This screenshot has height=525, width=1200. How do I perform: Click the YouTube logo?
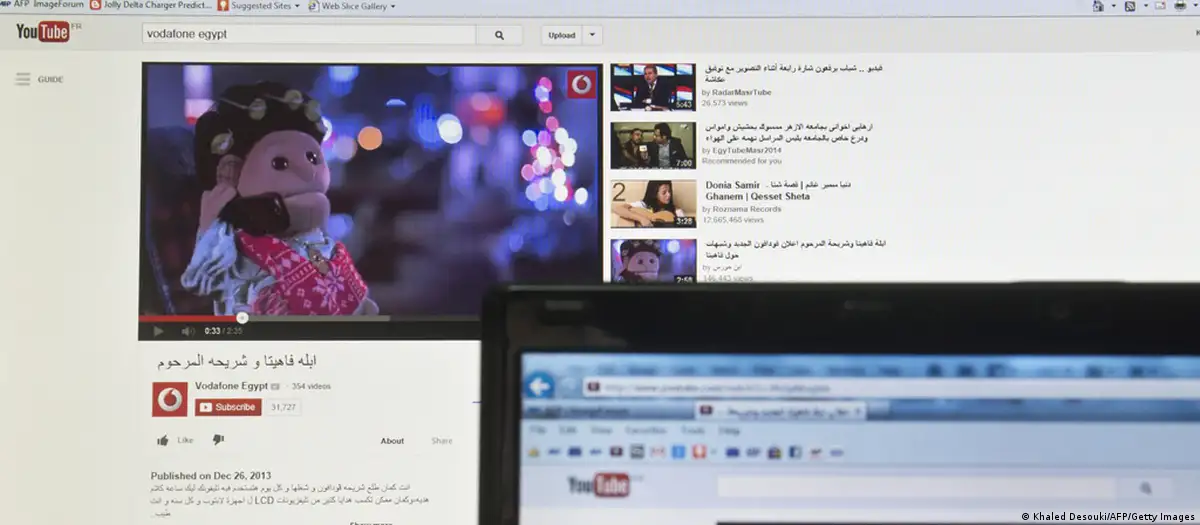[43, 32]
